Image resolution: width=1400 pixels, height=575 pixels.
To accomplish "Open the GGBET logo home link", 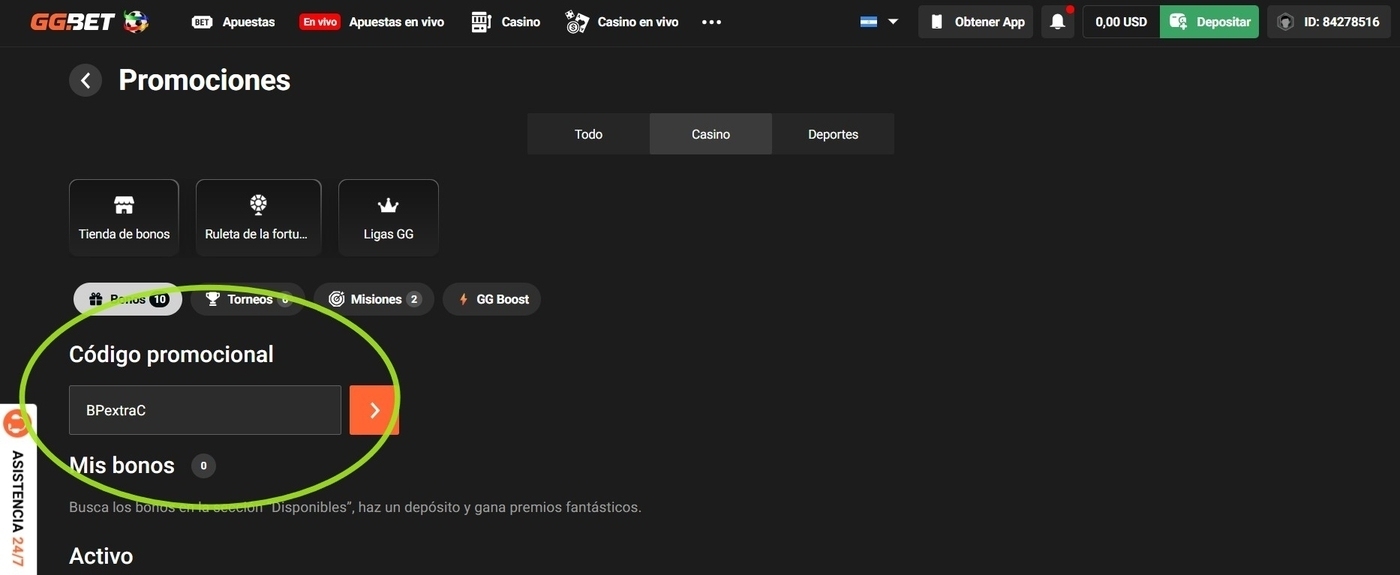I will click(x=89, y=22).
